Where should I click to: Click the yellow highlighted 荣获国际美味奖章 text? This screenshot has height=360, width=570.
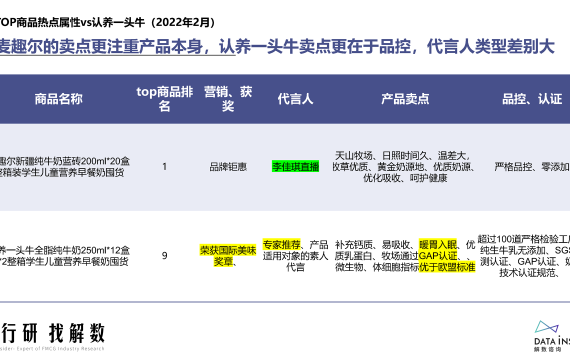coord(228,256)
